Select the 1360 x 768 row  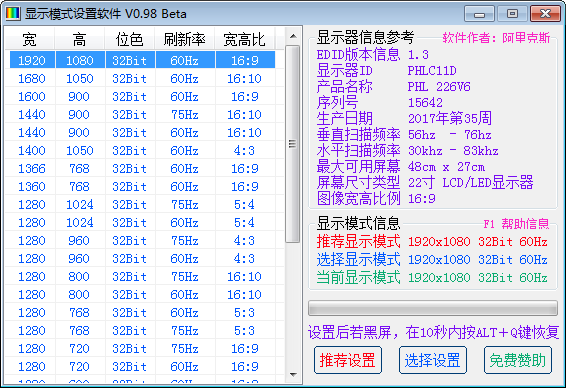coord(143,187)
